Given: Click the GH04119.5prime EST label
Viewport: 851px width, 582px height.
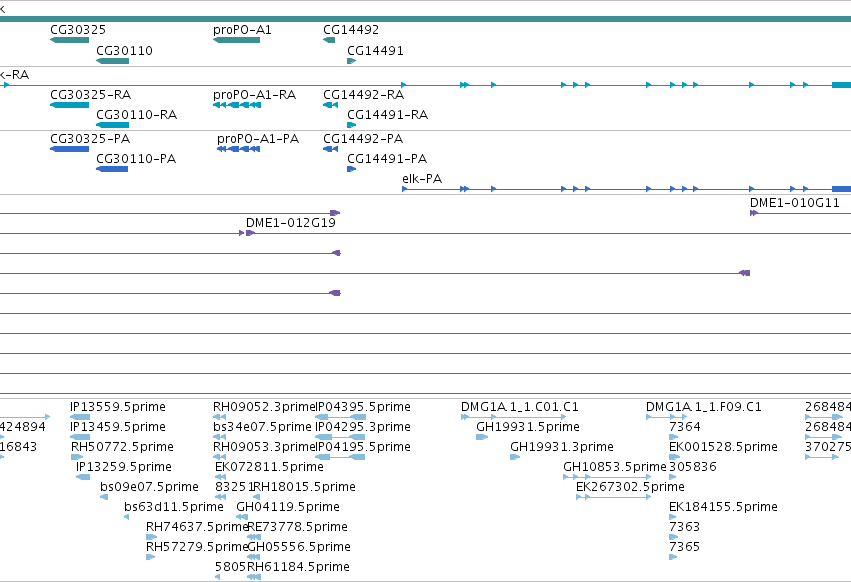Looking at the screenshot, I should coord(288,508).
